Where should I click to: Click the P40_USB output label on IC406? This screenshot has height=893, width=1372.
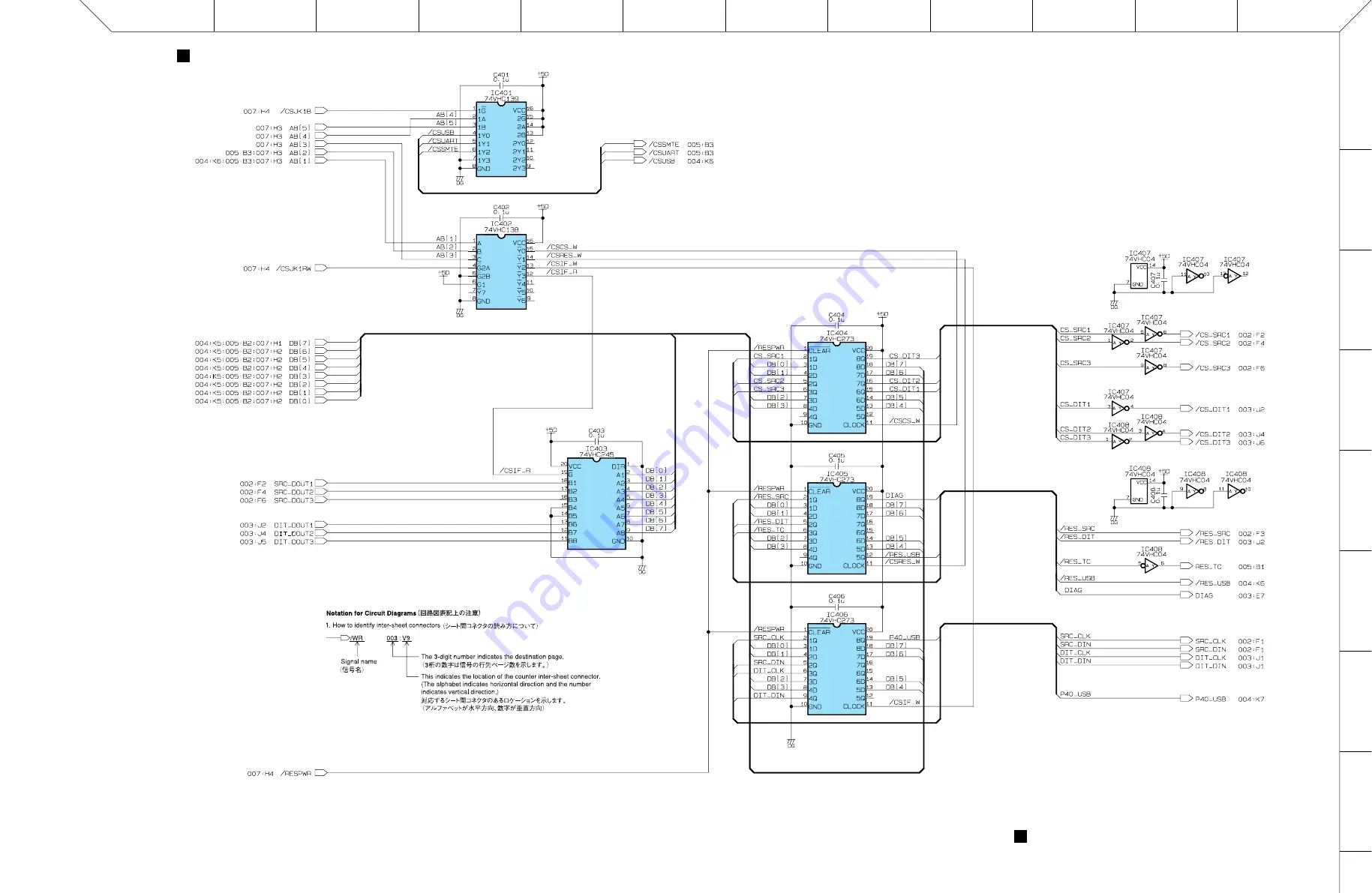coord(905,637)
